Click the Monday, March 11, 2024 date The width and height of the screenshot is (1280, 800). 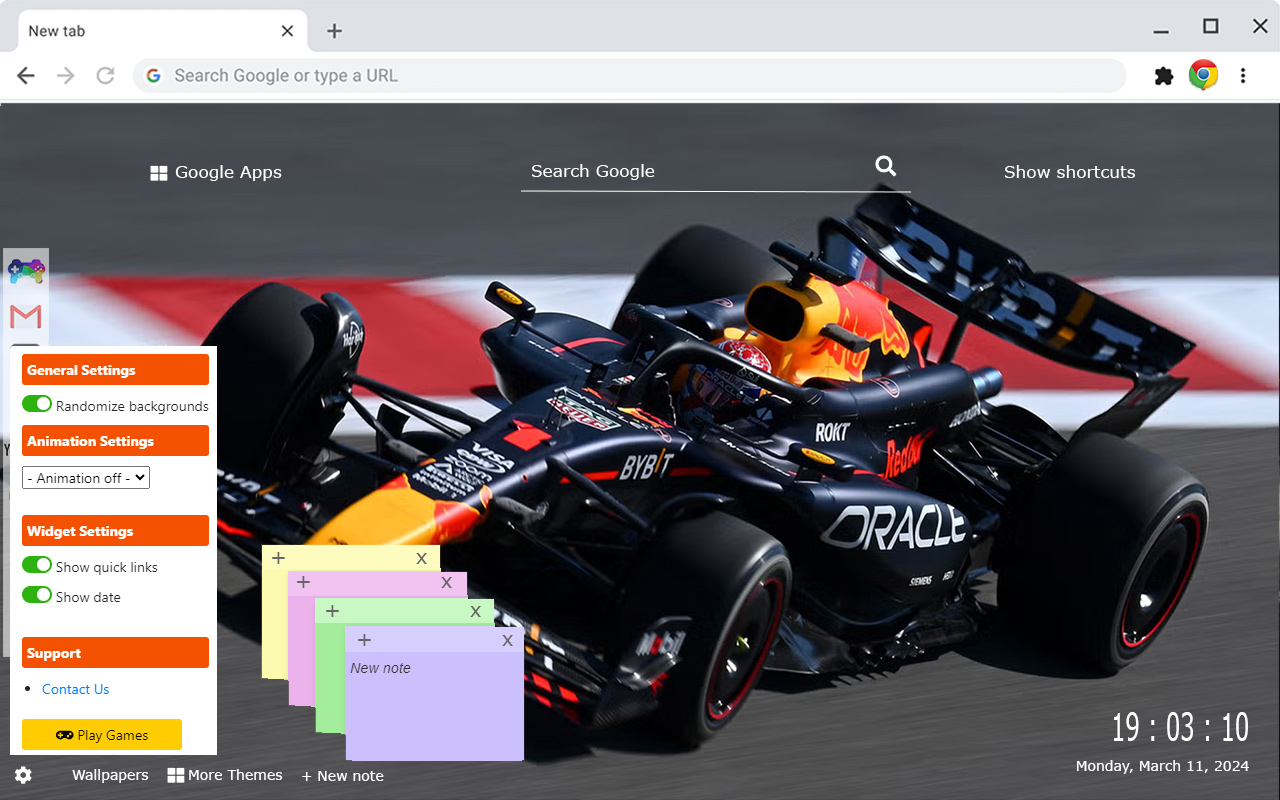tap(1162, 766)
